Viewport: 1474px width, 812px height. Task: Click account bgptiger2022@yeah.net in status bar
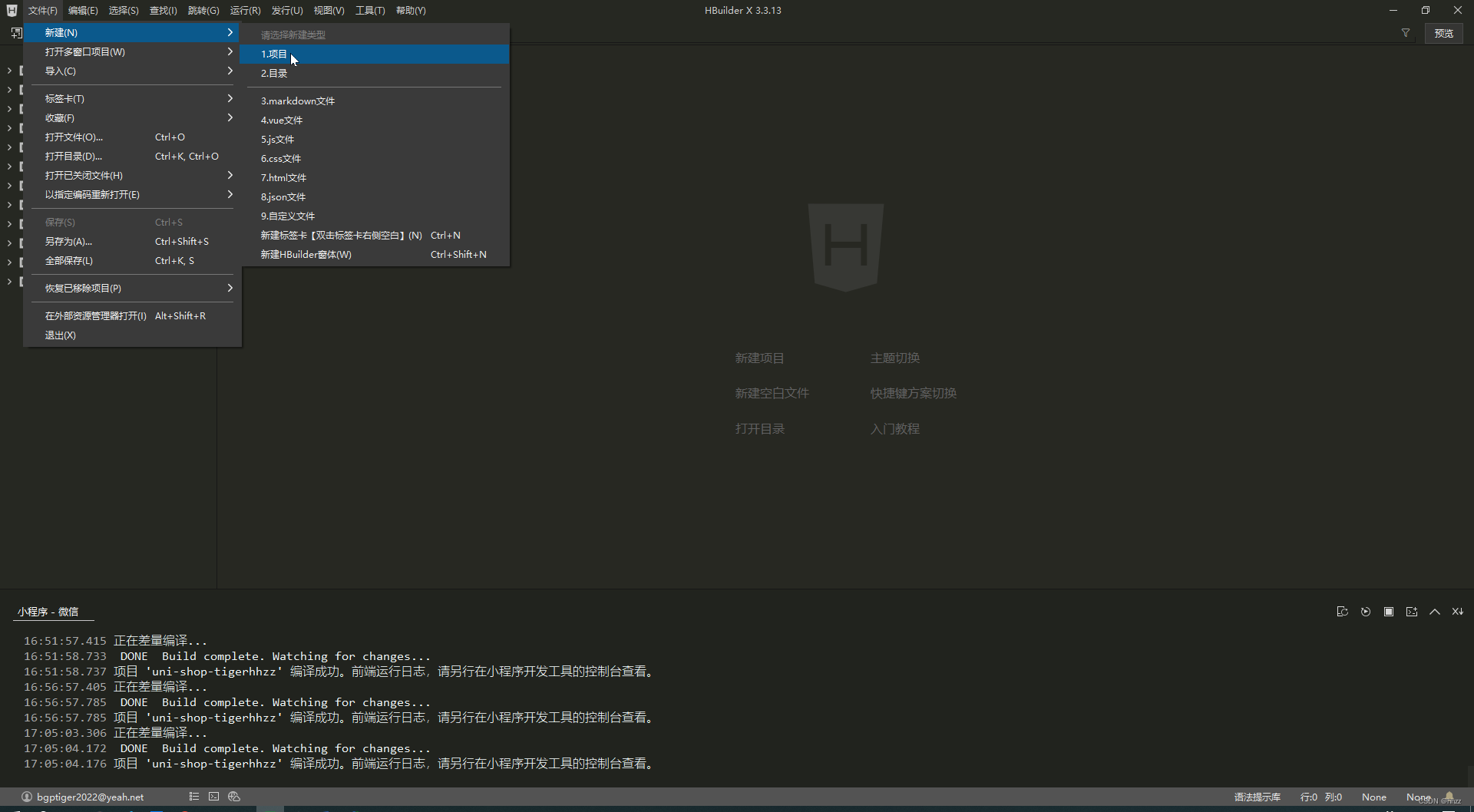(90, 797)
